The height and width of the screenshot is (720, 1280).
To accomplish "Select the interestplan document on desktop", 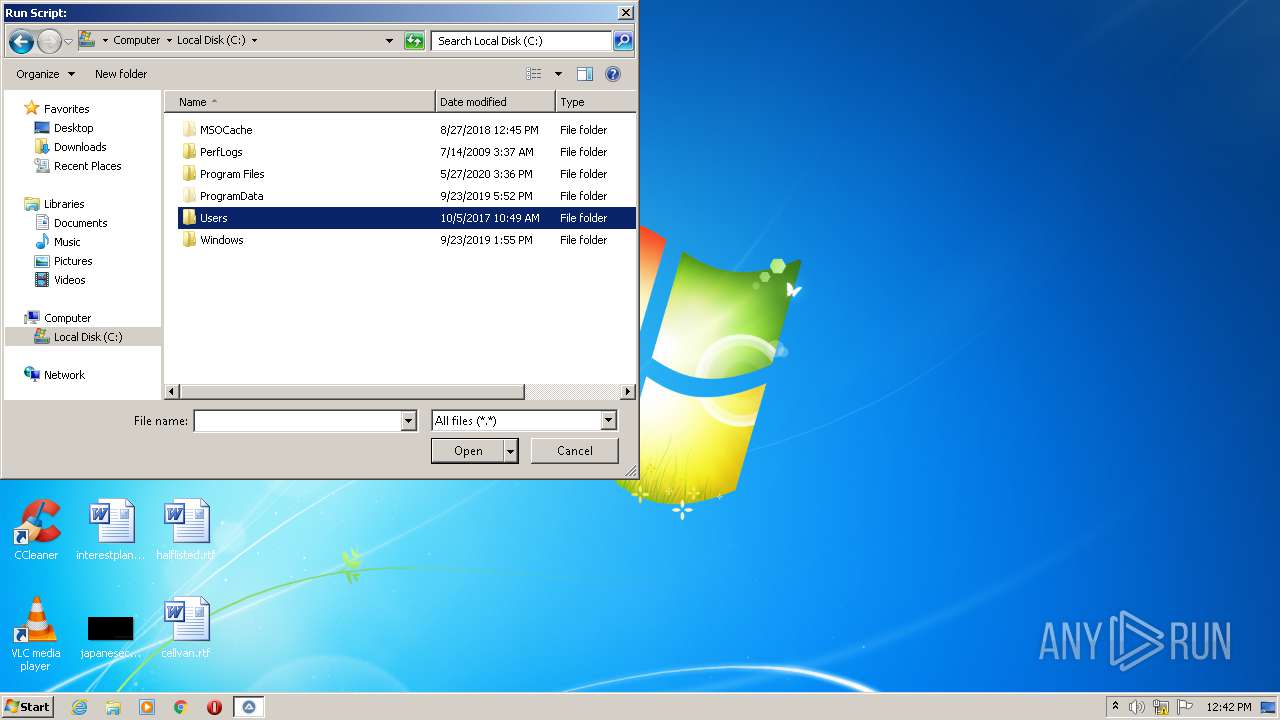I will click(111, 530).
